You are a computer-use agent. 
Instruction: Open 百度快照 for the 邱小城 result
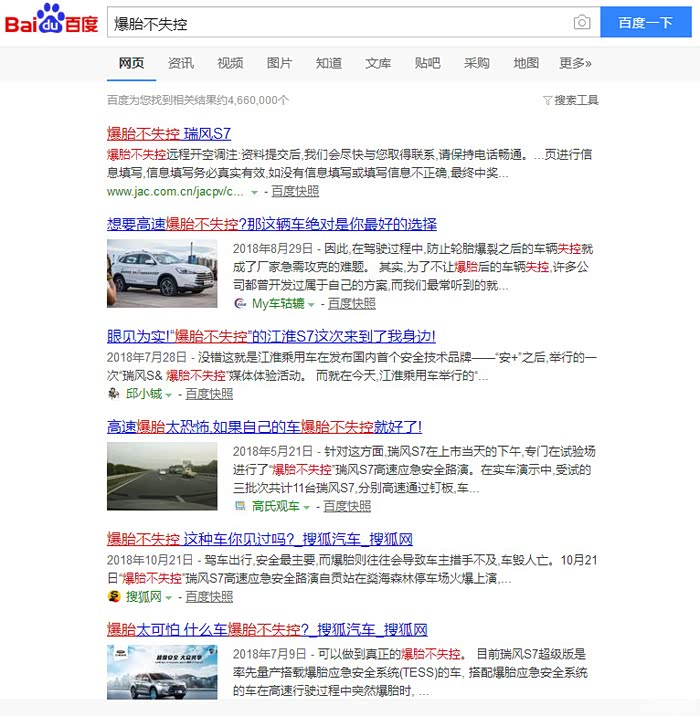pyautogui.click(x=209, y=394)
